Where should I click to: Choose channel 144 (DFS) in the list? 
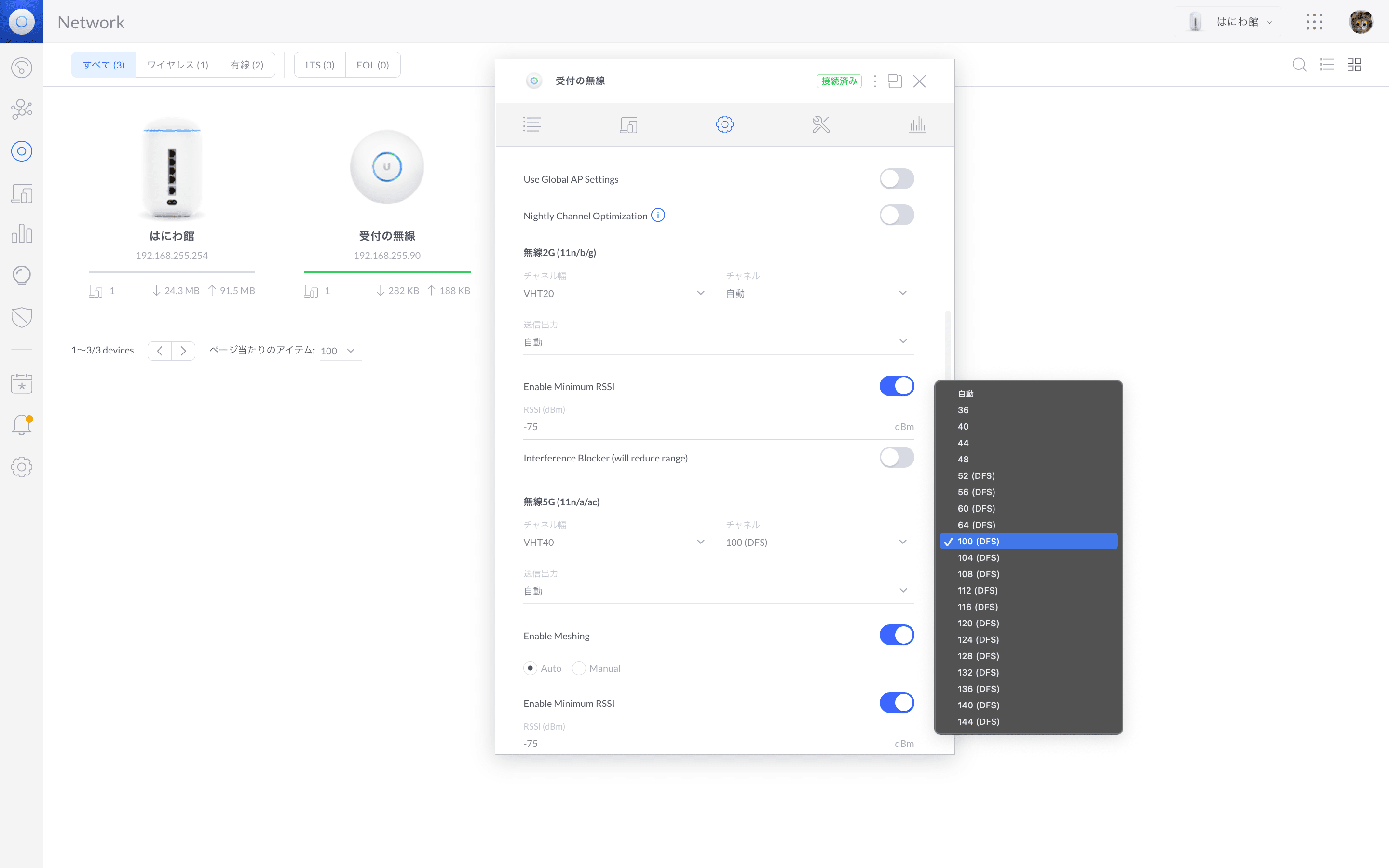pyautogui.click(x=1028, y=721)
